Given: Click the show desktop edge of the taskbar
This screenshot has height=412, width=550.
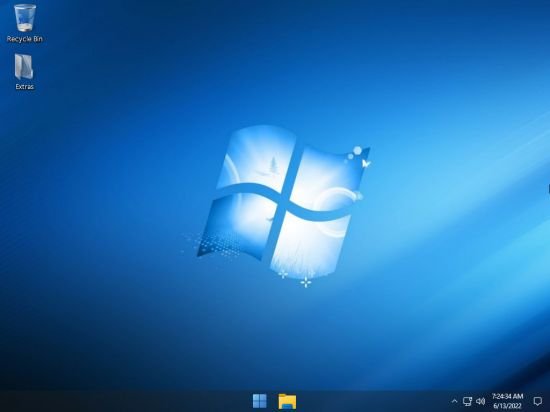Looking at the screenshot, I should pyautogui.click(x=548, y=401).
